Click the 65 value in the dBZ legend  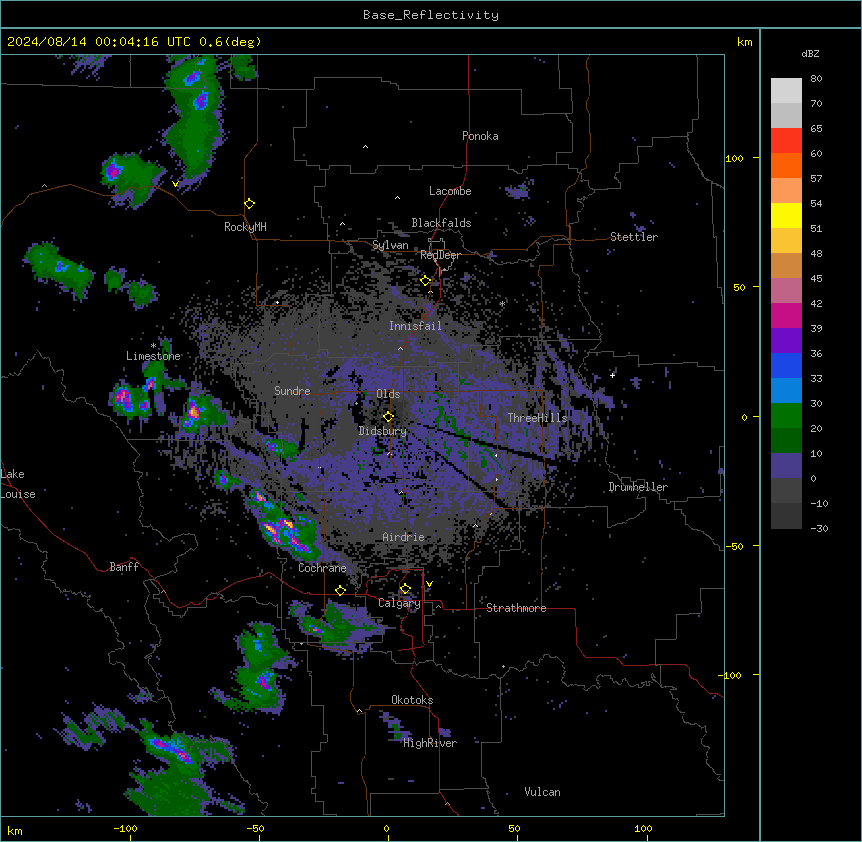point(816,129)
